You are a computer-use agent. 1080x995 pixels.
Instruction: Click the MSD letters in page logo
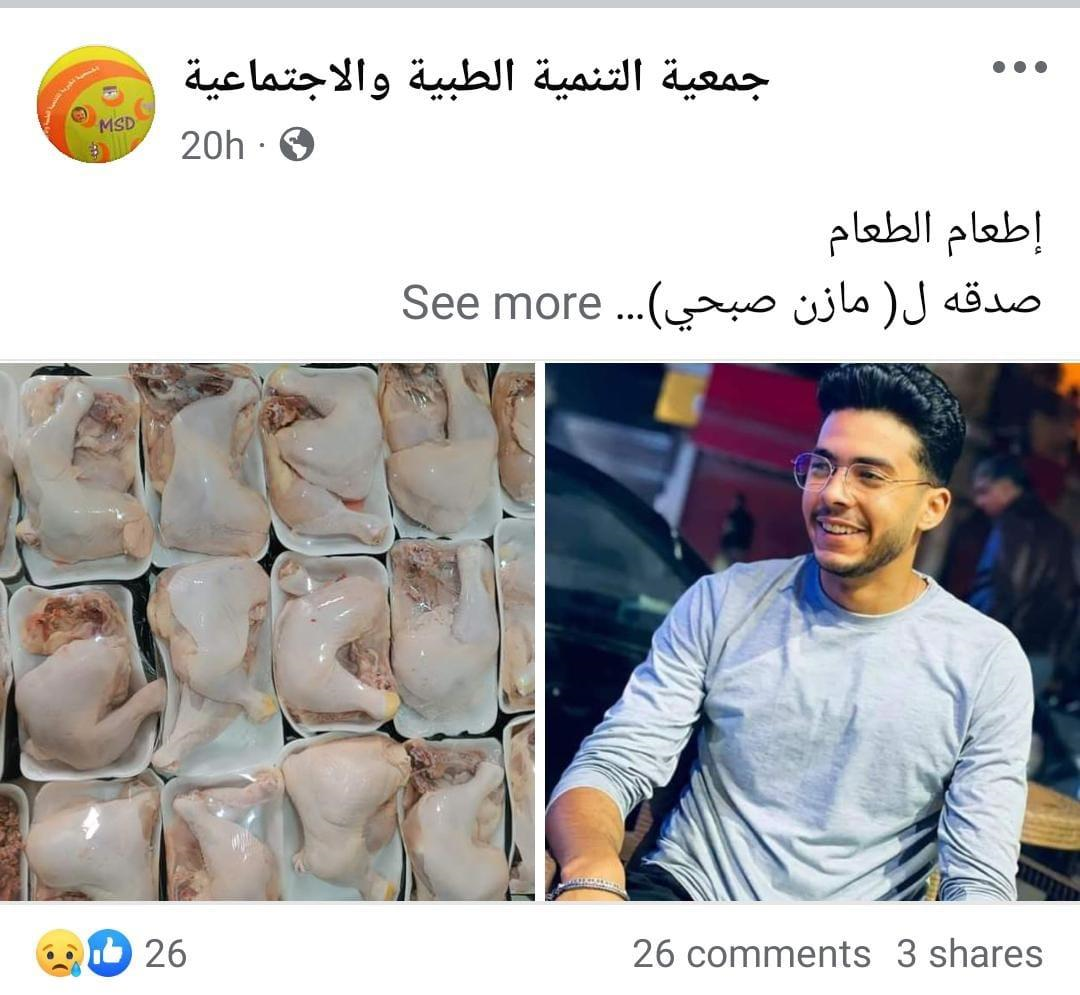pos(117,125)
